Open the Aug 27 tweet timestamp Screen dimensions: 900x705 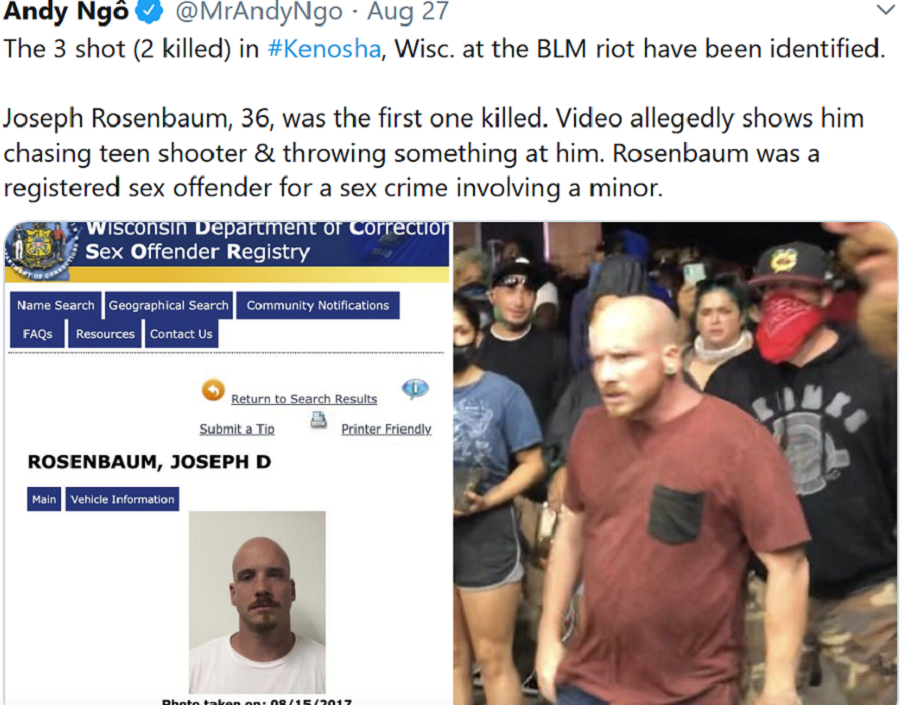408,11
